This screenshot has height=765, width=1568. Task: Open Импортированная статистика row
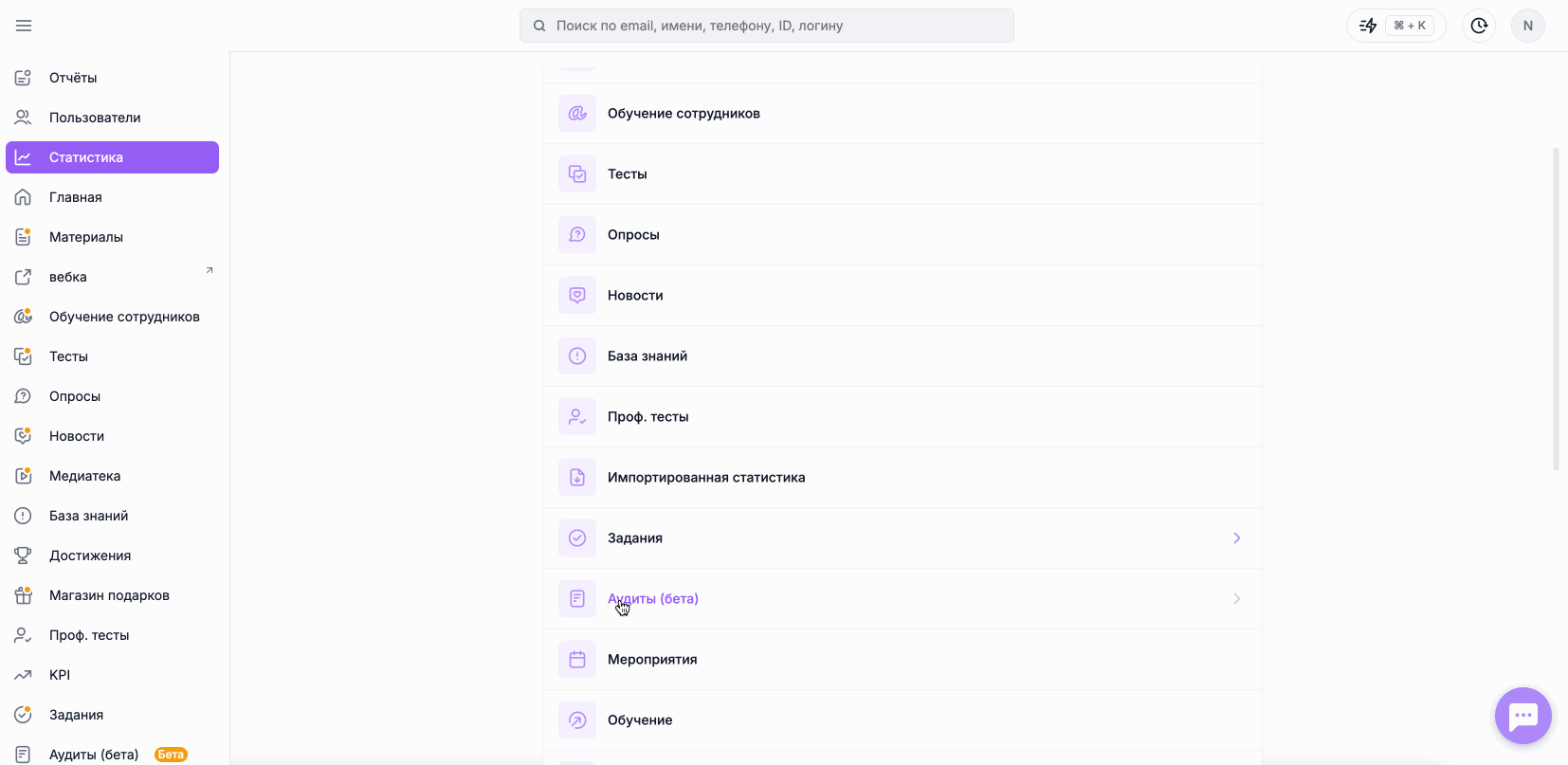903,478
